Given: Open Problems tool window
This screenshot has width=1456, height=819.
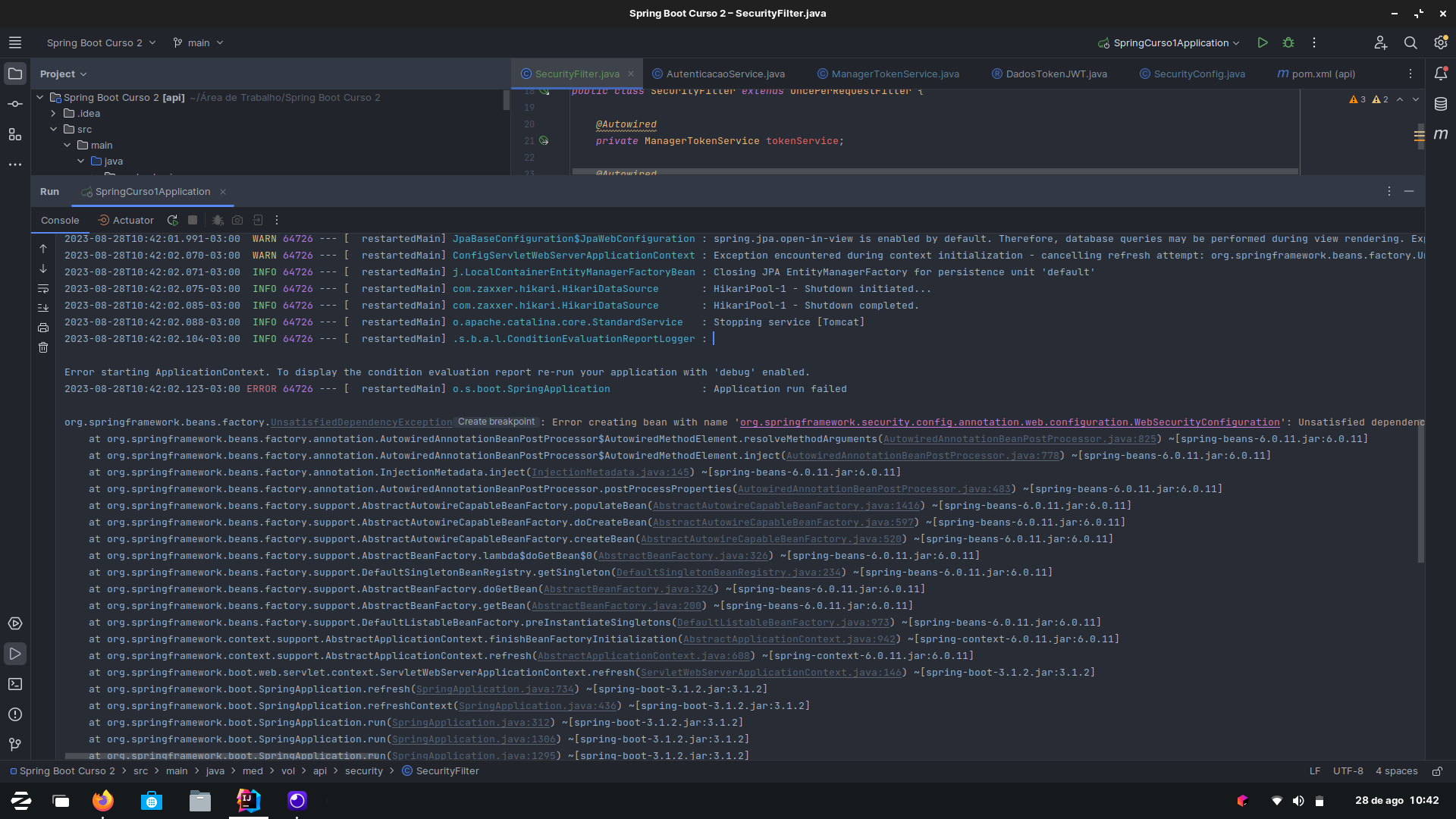Looking at the screenshot, I should [15, 714].
